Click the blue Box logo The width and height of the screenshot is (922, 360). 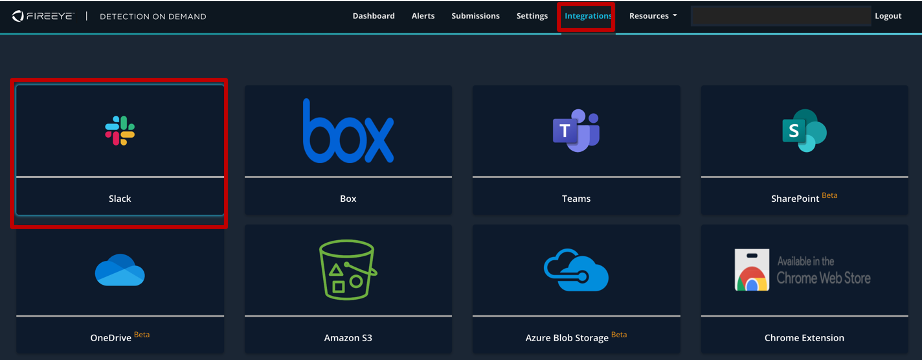tap(348, 131)
